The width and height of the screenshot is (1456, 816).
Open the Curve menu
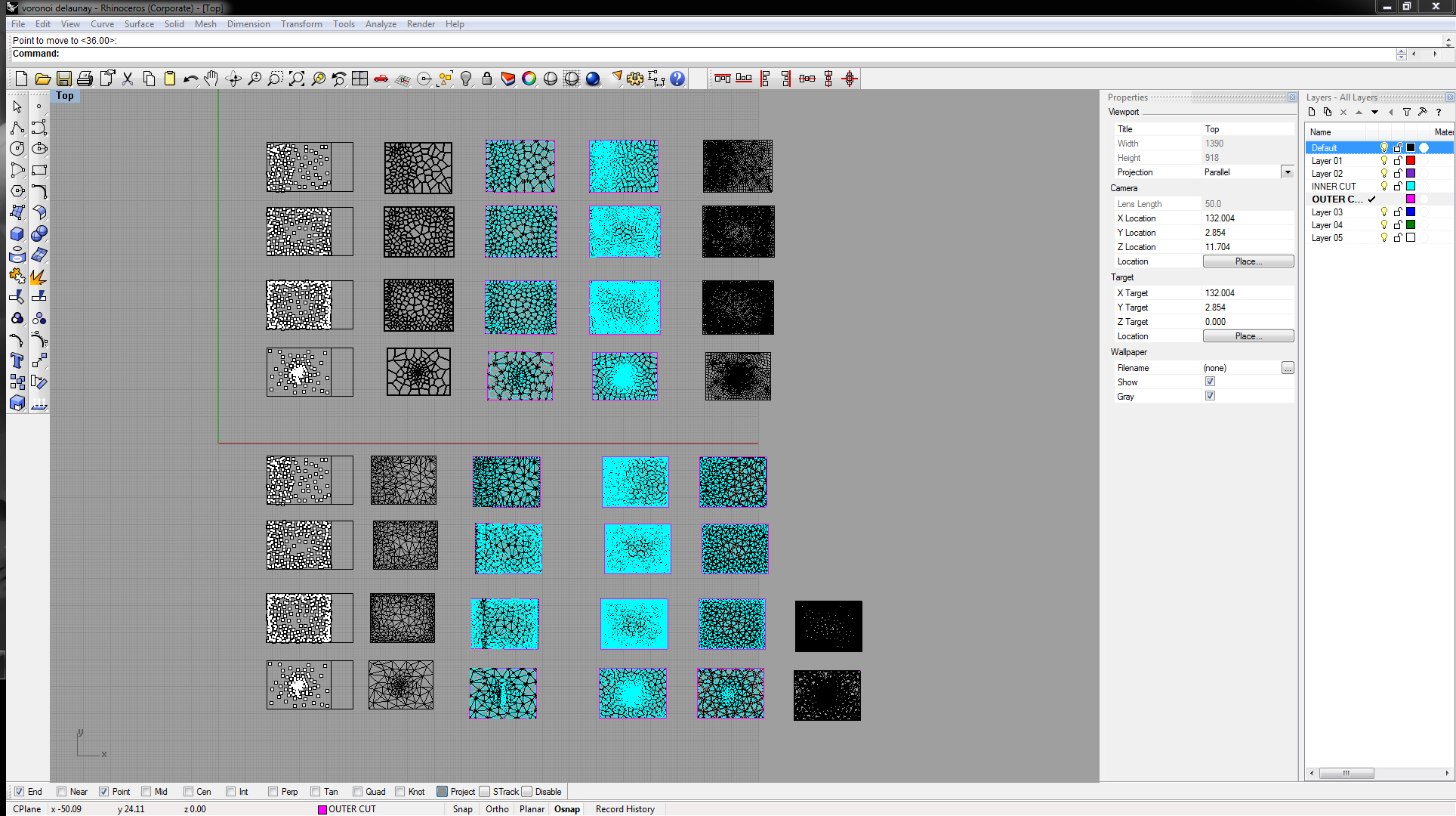103,24
